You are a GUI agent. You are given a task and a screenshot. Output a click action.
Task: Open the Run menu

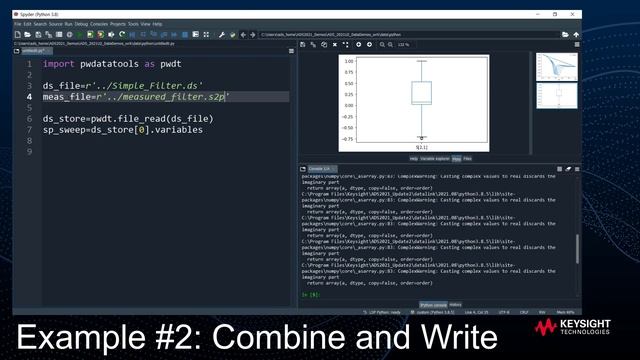coord(69,24)
